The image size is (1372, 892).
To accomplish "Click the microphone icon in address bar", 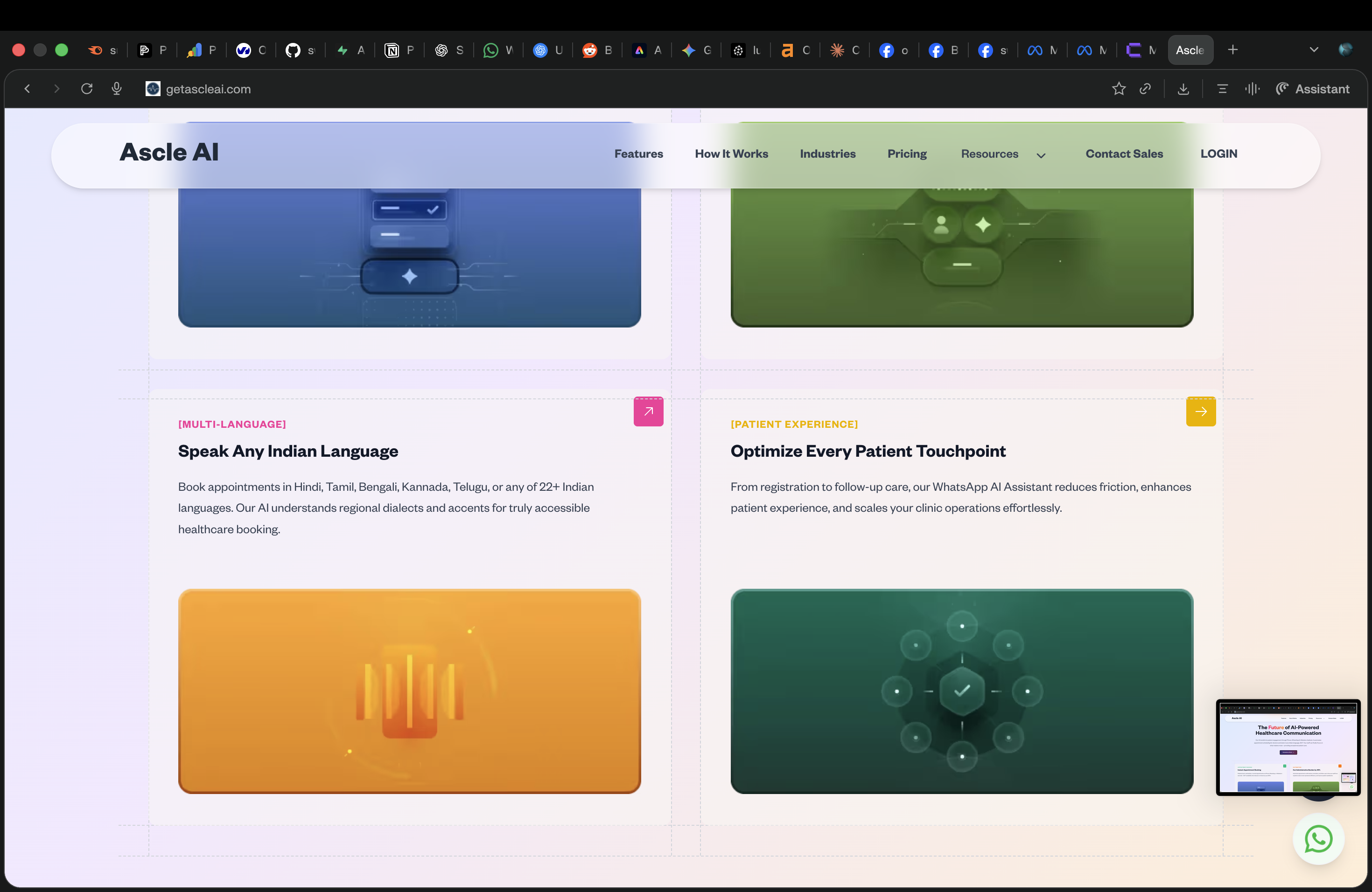I will [x=117, y=89].
